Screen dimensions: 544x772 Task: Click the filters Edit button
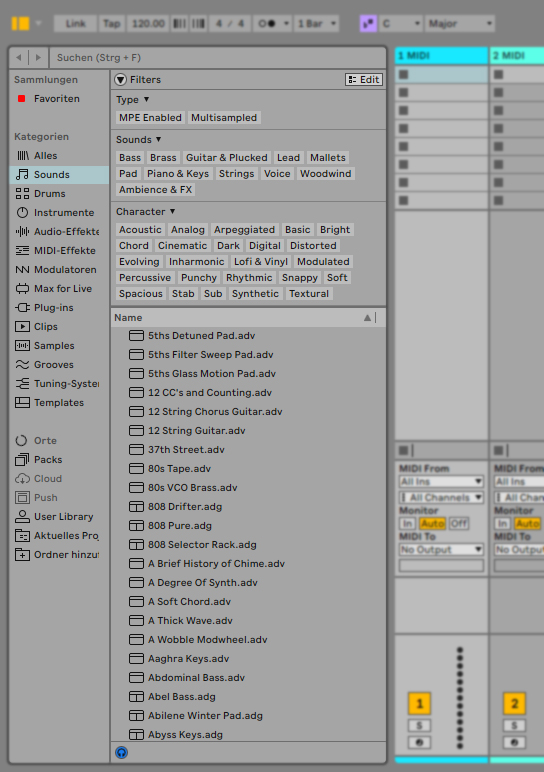point(364,80)
